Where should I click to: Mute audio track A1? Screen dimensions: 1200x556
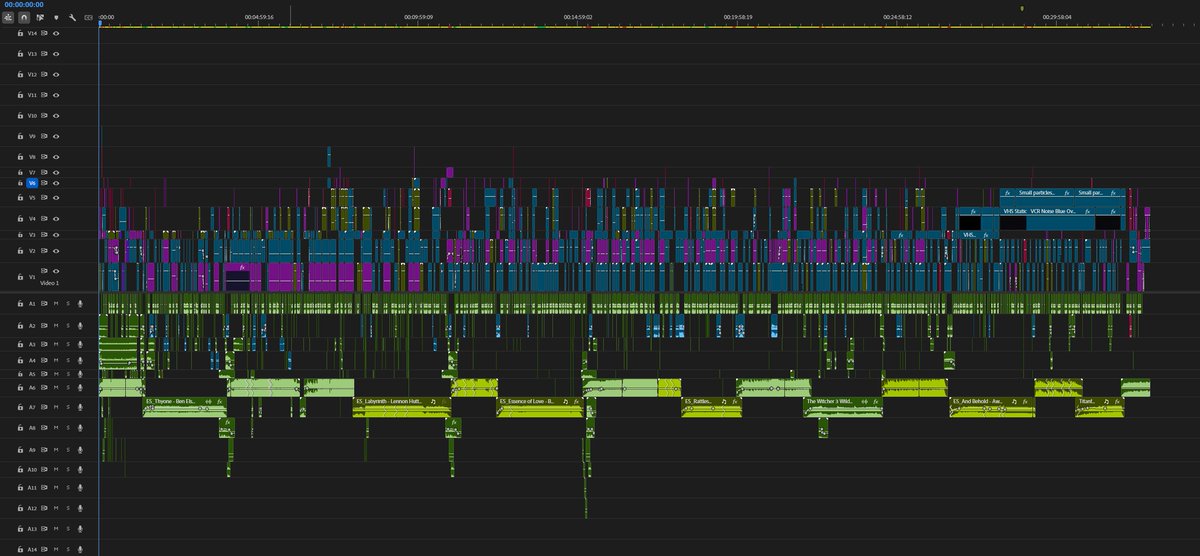tap(57, 304)
